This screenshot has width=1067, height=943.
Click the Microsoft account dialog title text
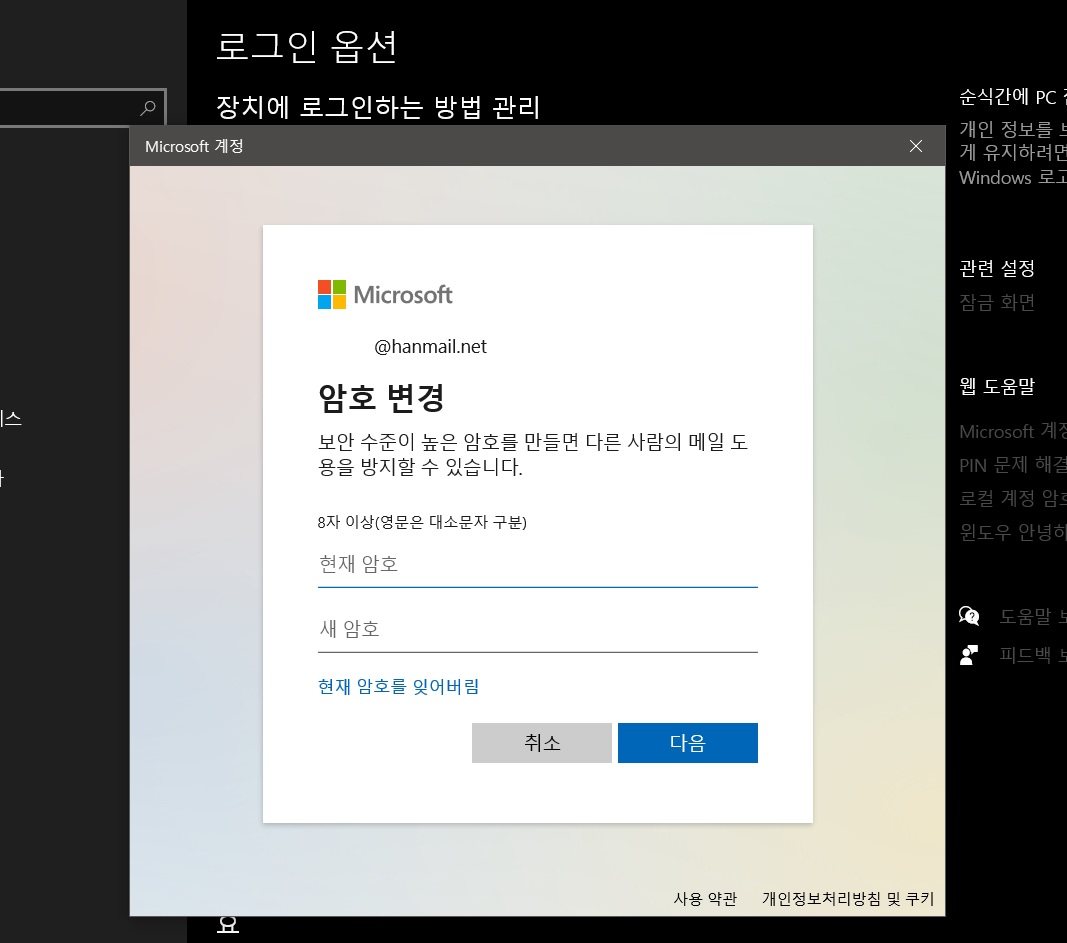[x=194, y=146]
